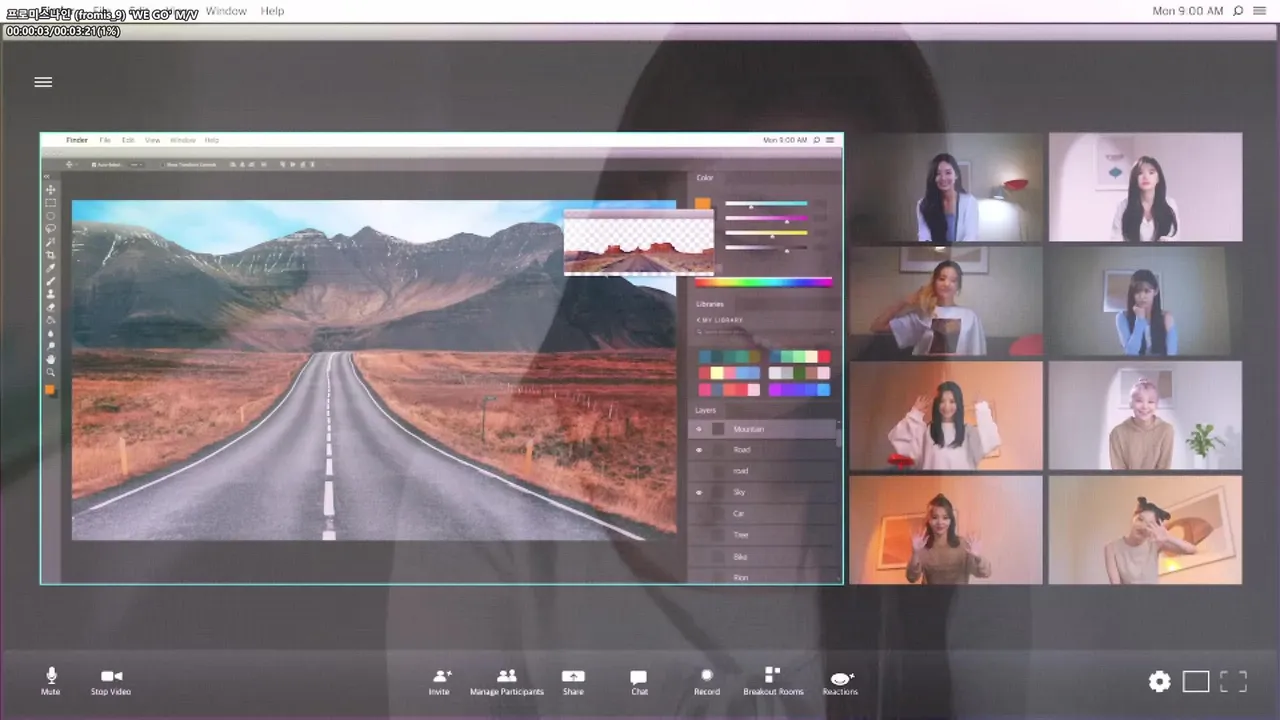Viewport: 1280px width, 720px height.
Task: Select the Elliptical Marquee tool
Action: pyautogui.click(x=50, y=216)
